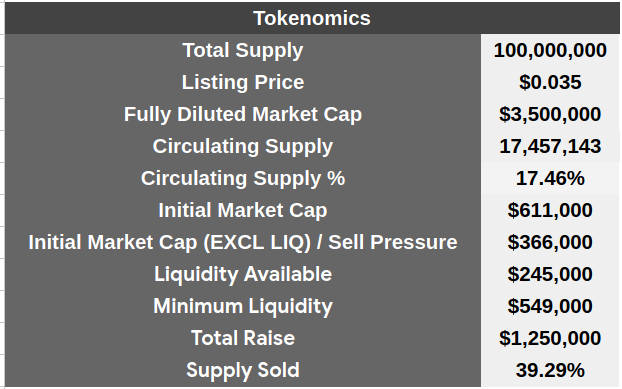Screen dimensions: 622x389
Task: Click the Listing Price label cell
Action: (243, 82)
